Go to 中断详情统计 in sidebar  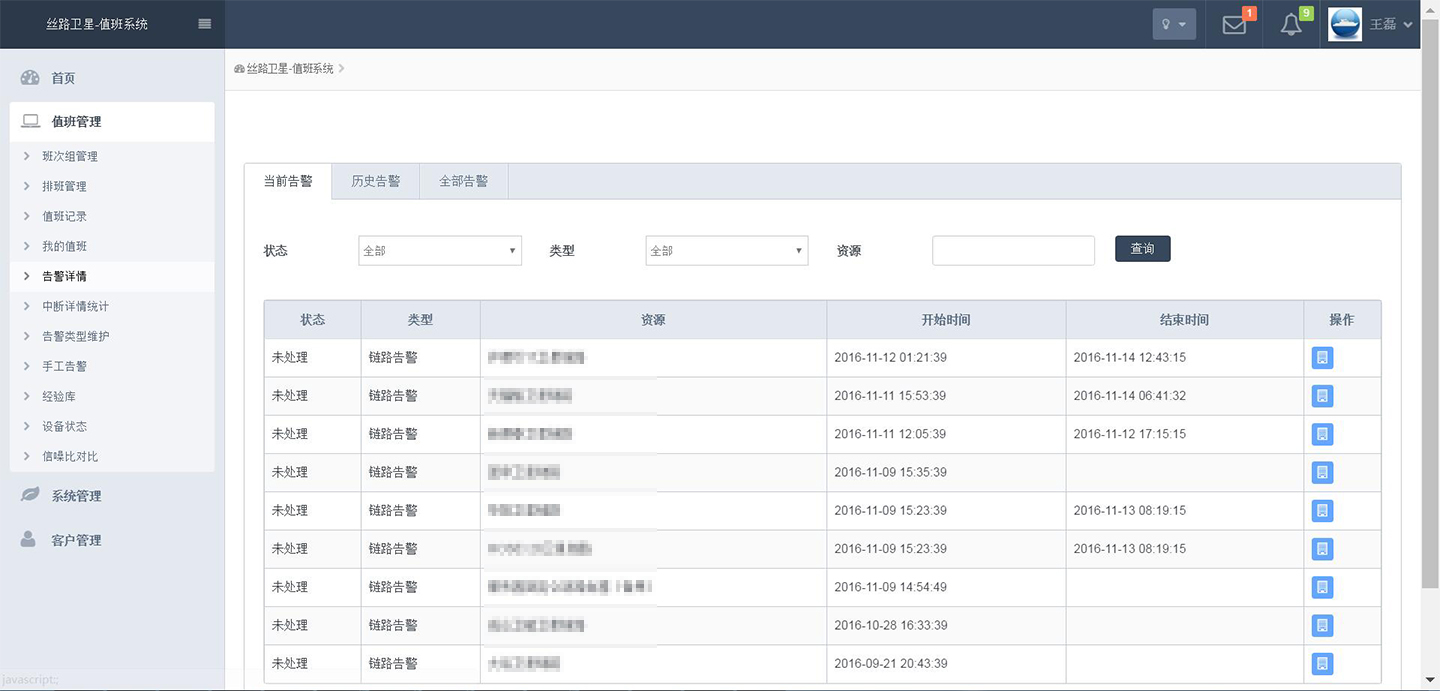click(75, 306)
